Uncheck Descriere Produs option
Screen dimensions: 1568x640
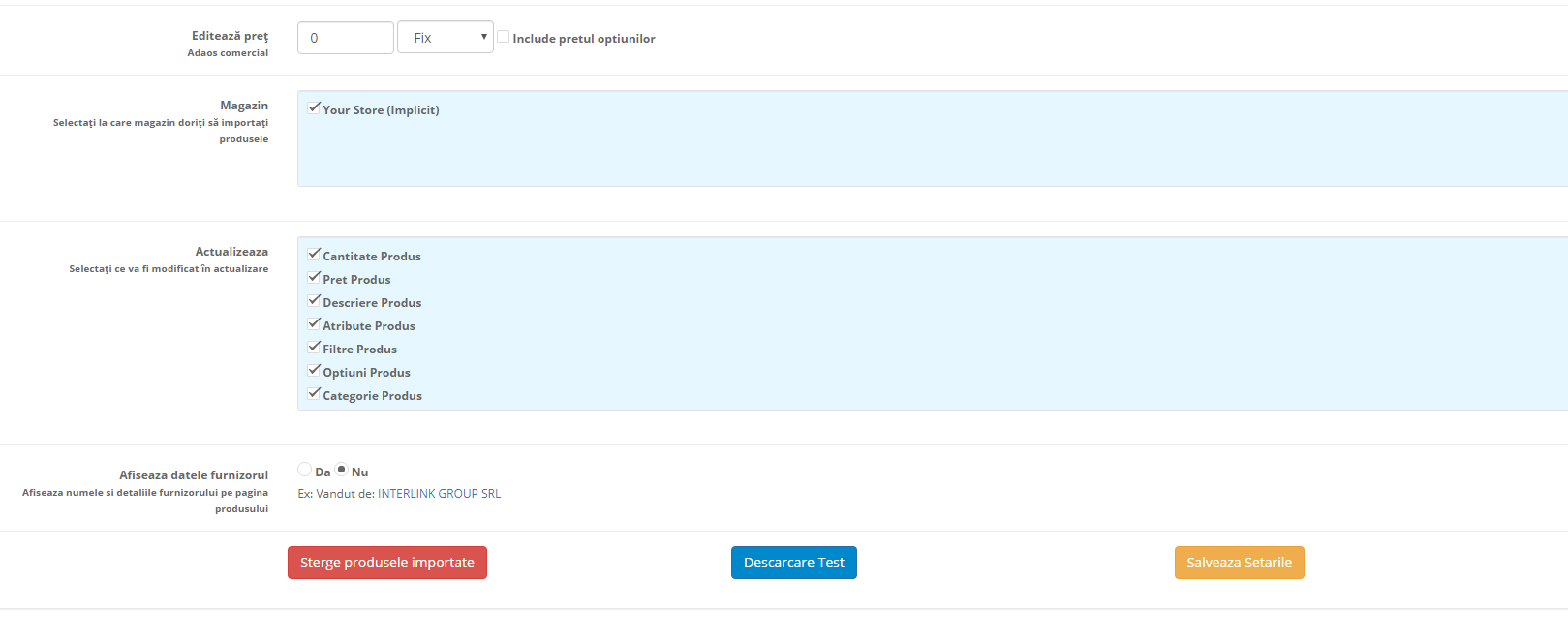[x=314, y=301]
